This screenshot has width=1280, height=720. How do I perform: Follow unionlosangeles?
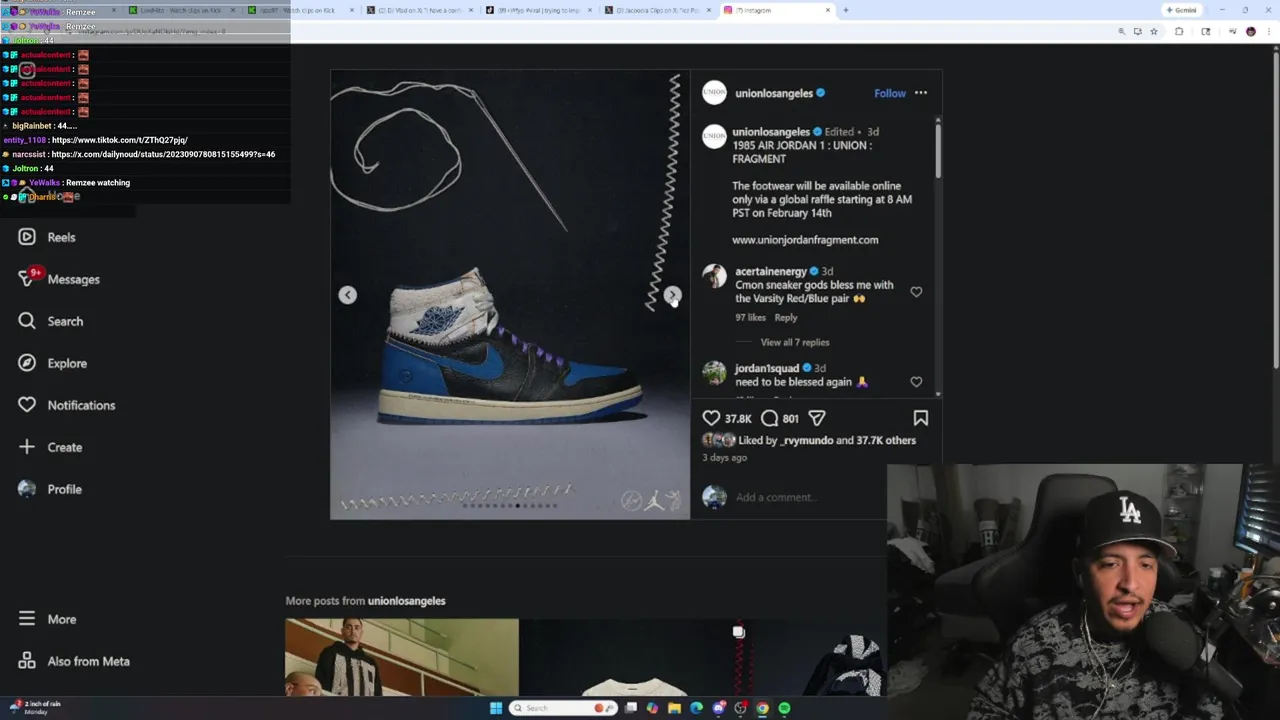coord(889,93)
